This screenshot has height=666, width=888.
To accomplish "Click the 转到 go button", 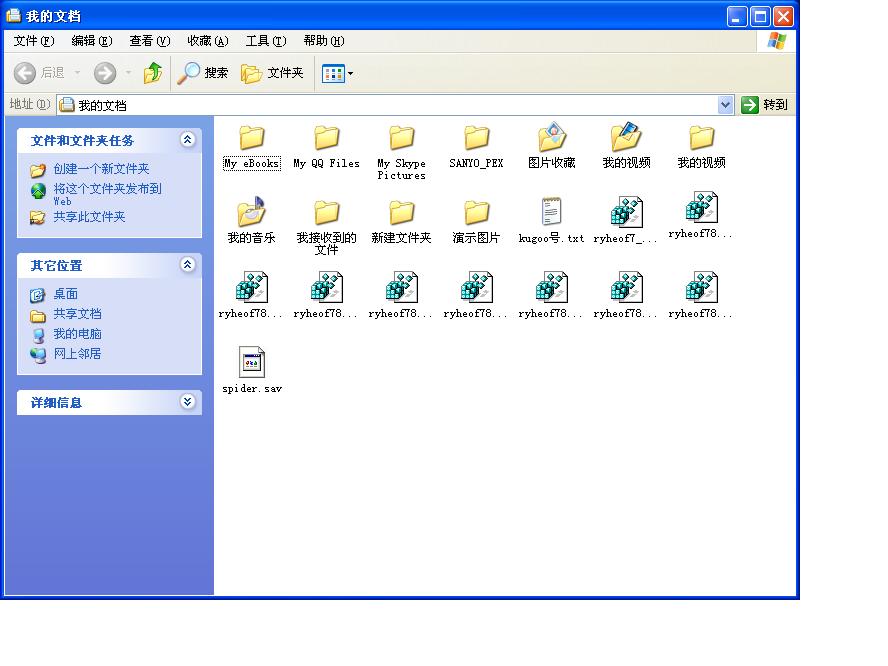I will pyautogui.click(x=765, y=105).
